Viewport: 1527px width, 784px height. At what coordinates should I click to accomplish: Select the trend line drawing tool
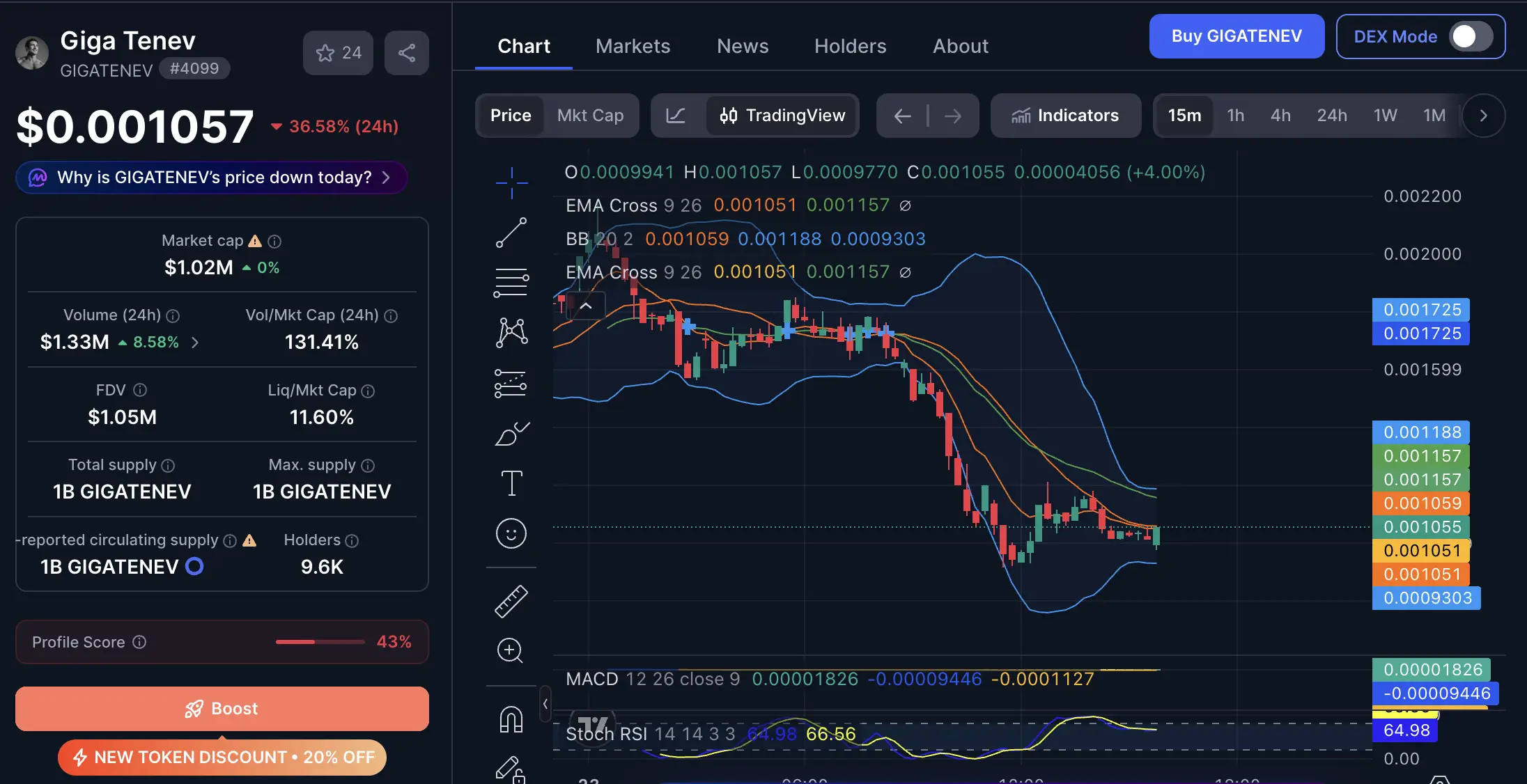point(511,233)
